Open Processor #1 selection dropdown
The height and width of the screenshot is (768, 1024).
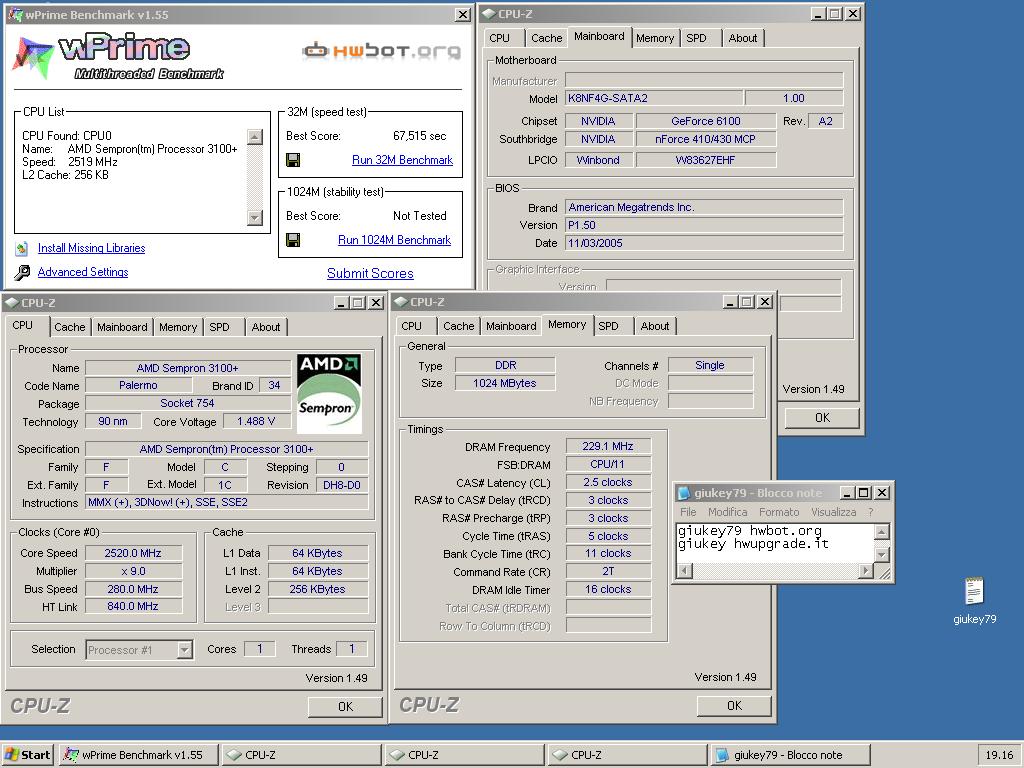click(184, 650)
